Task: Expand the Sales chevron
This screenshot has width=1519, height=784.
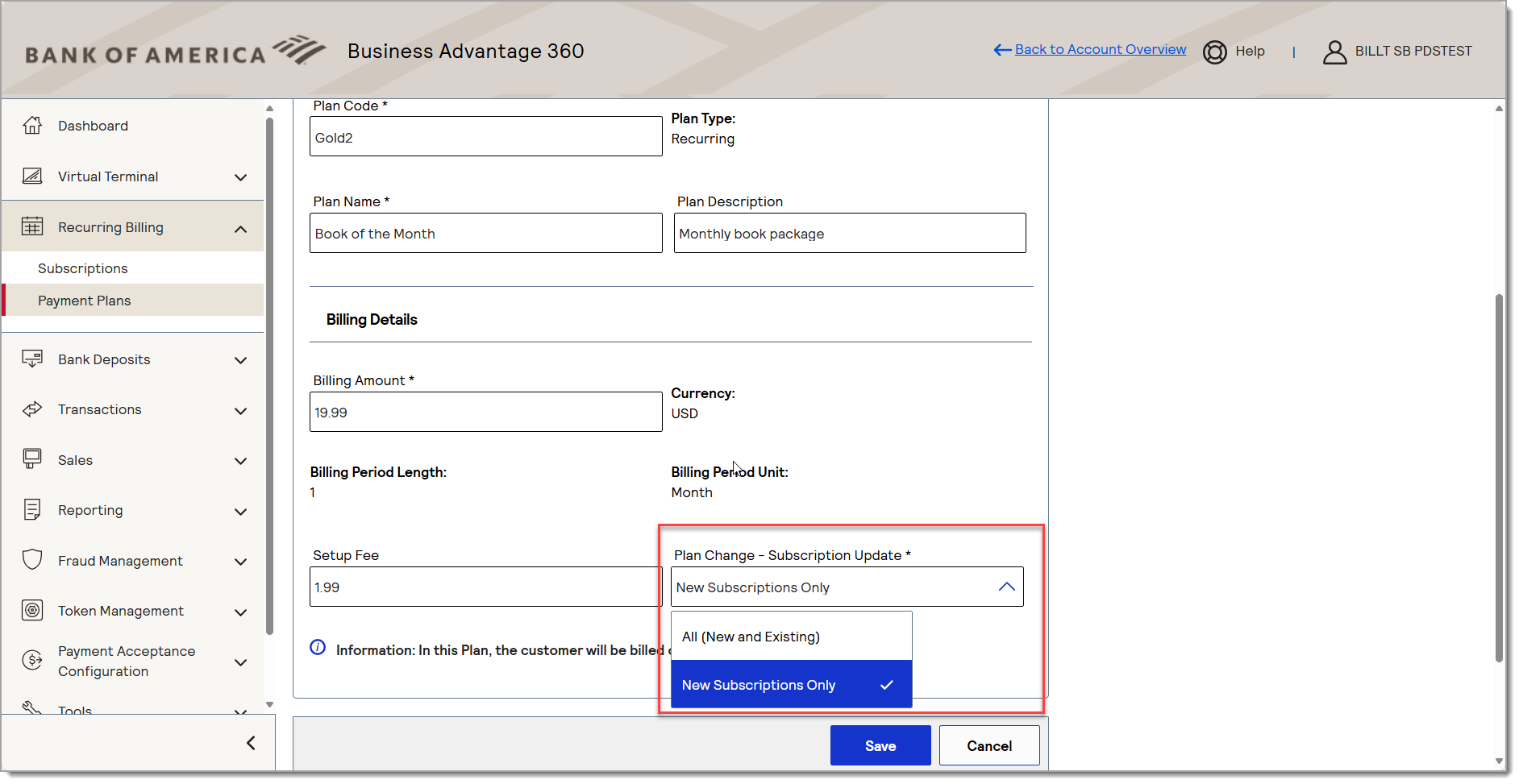Action: tap(240, 461)
